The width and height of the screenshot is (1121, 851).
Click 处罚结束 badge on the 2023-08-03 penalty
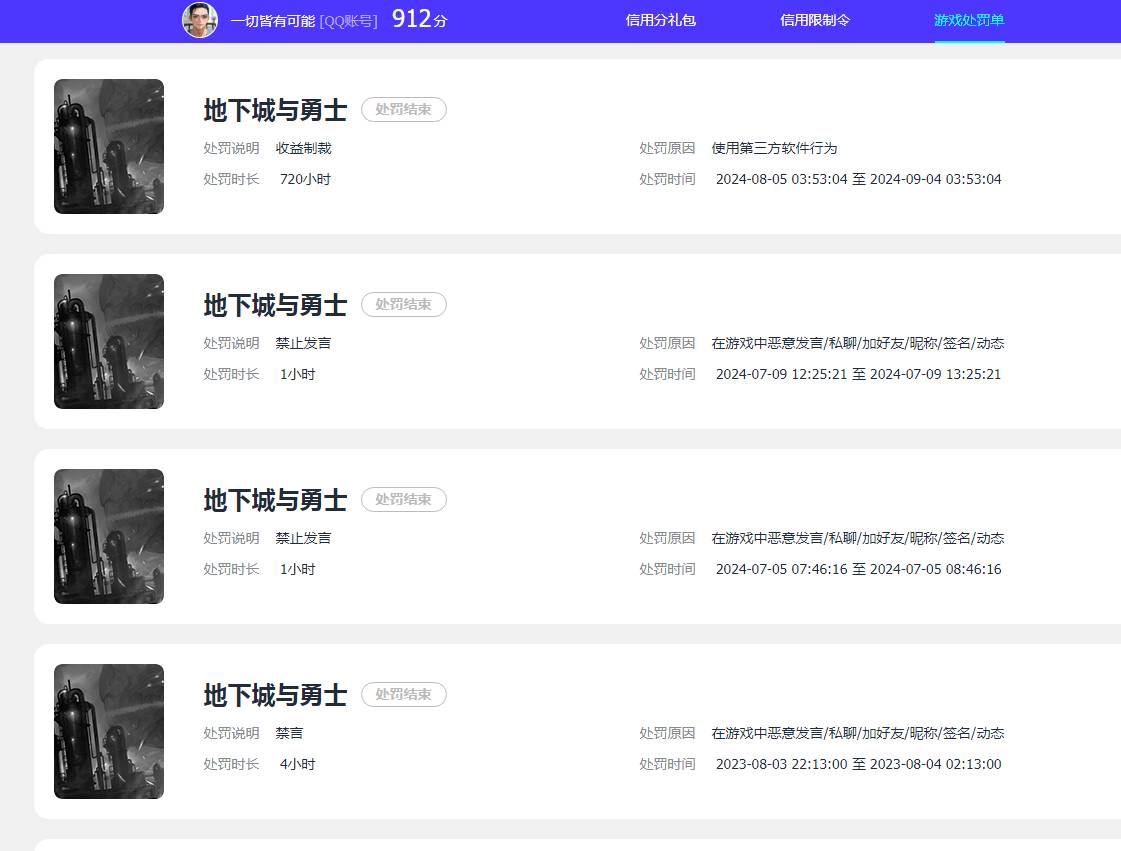coord(403,695)
